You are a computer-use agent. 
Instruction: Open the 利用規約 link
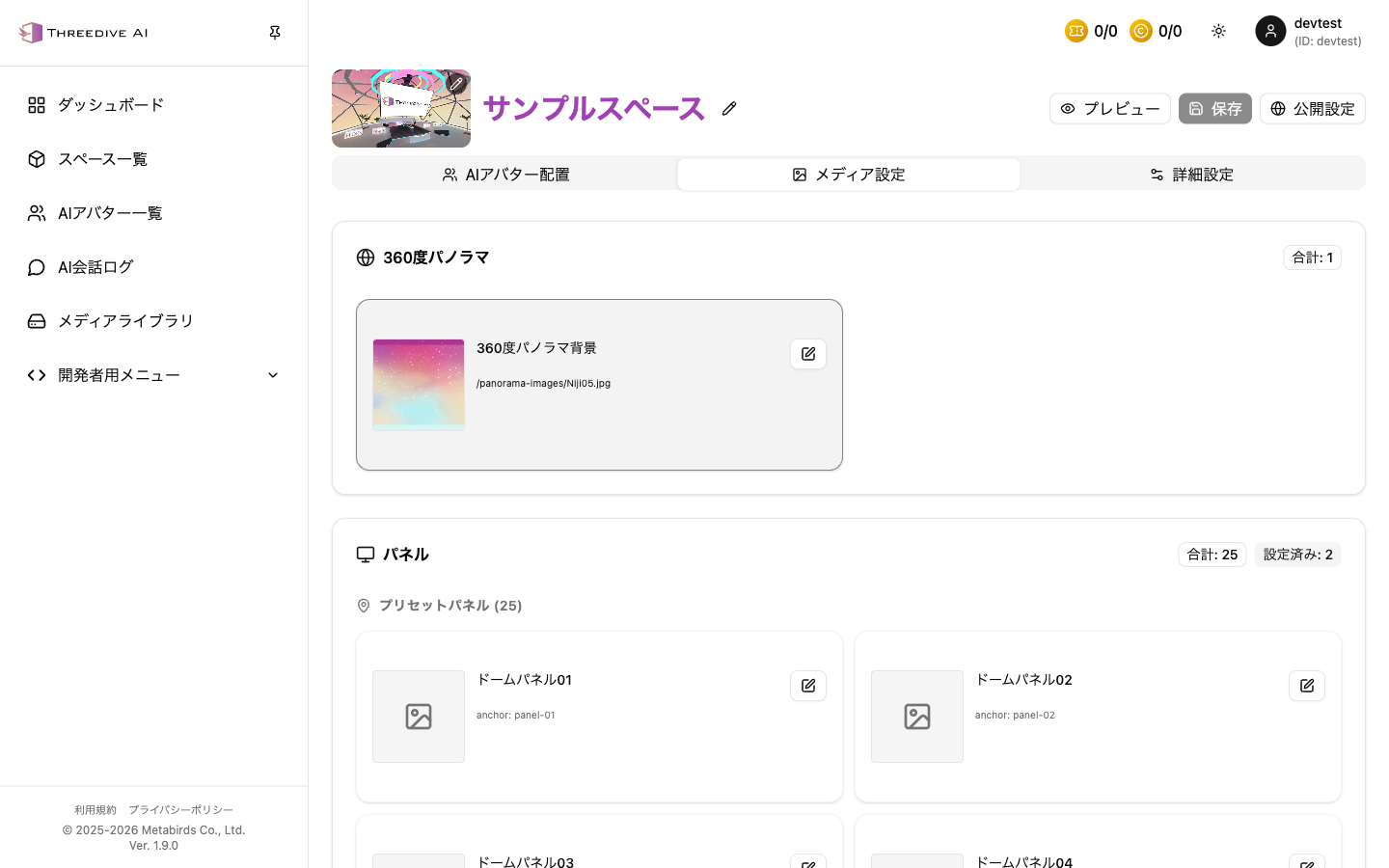[95, 810]
